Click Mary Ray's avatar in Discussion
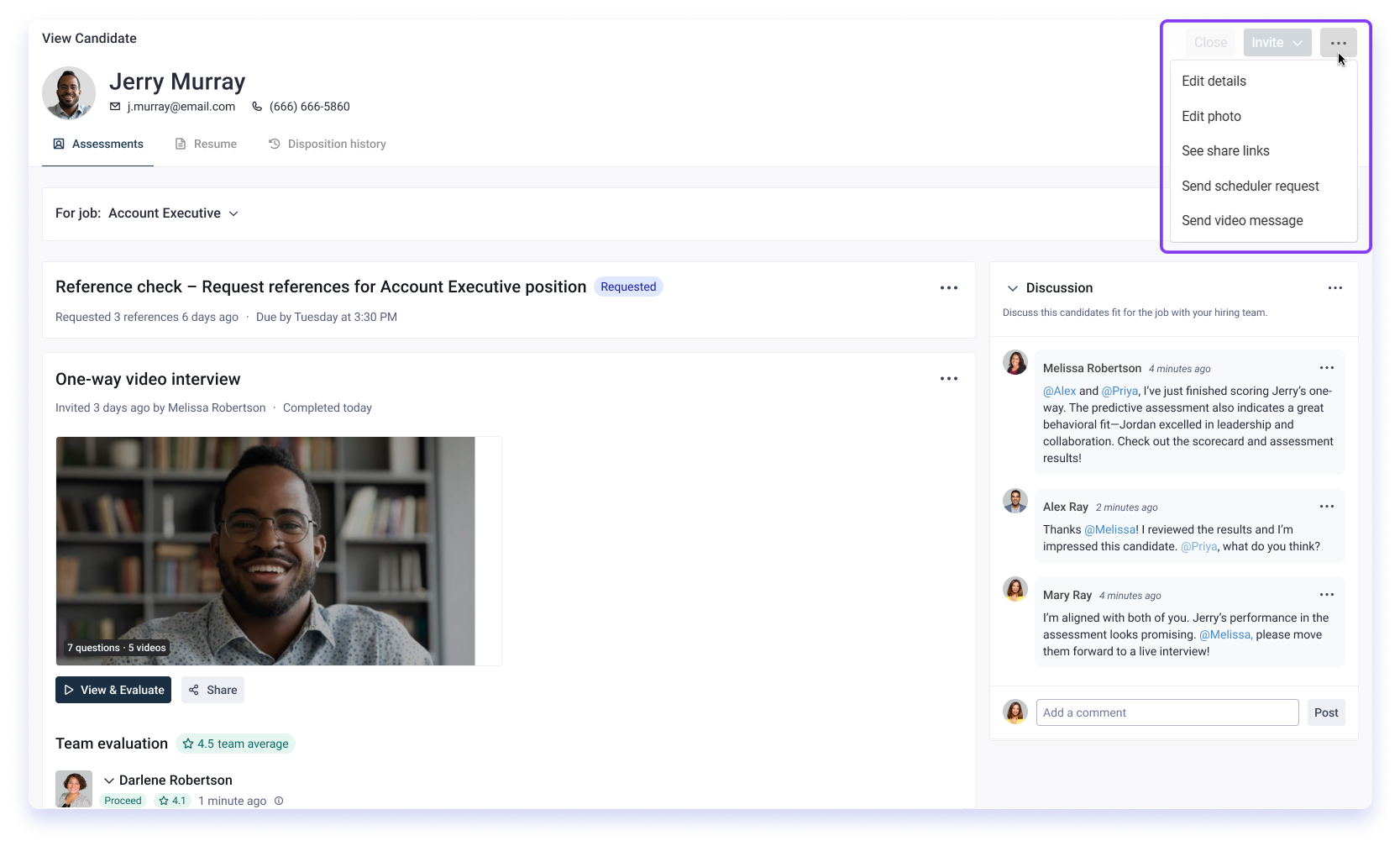This screenshot has width=1400, height=841. 1015,590
